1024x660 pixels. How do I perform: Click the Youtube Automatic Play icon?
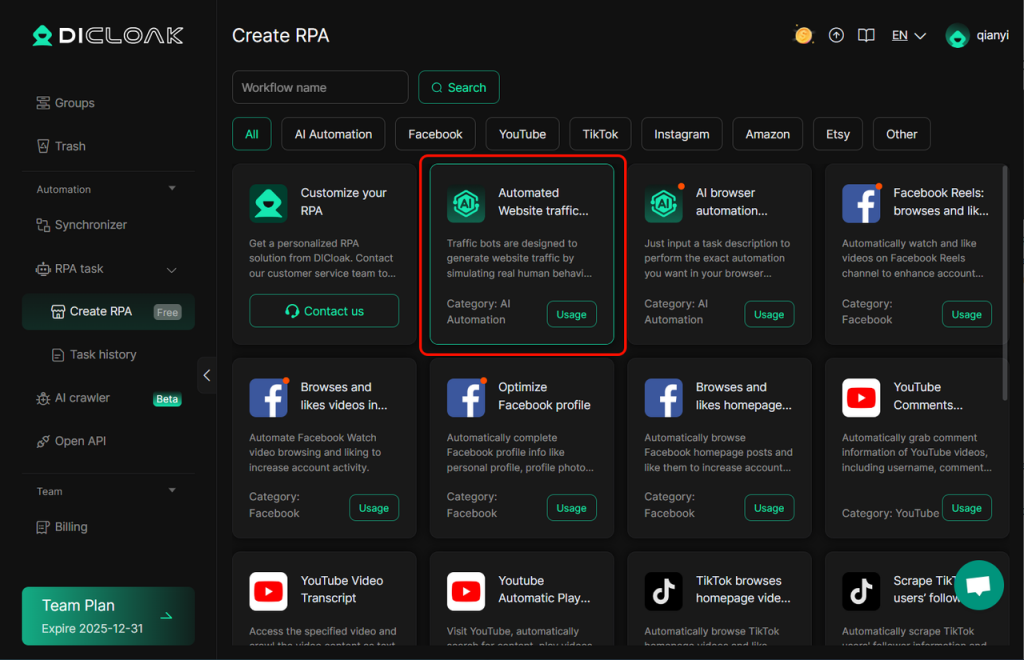pyautogui.click(x=466, y=591)
